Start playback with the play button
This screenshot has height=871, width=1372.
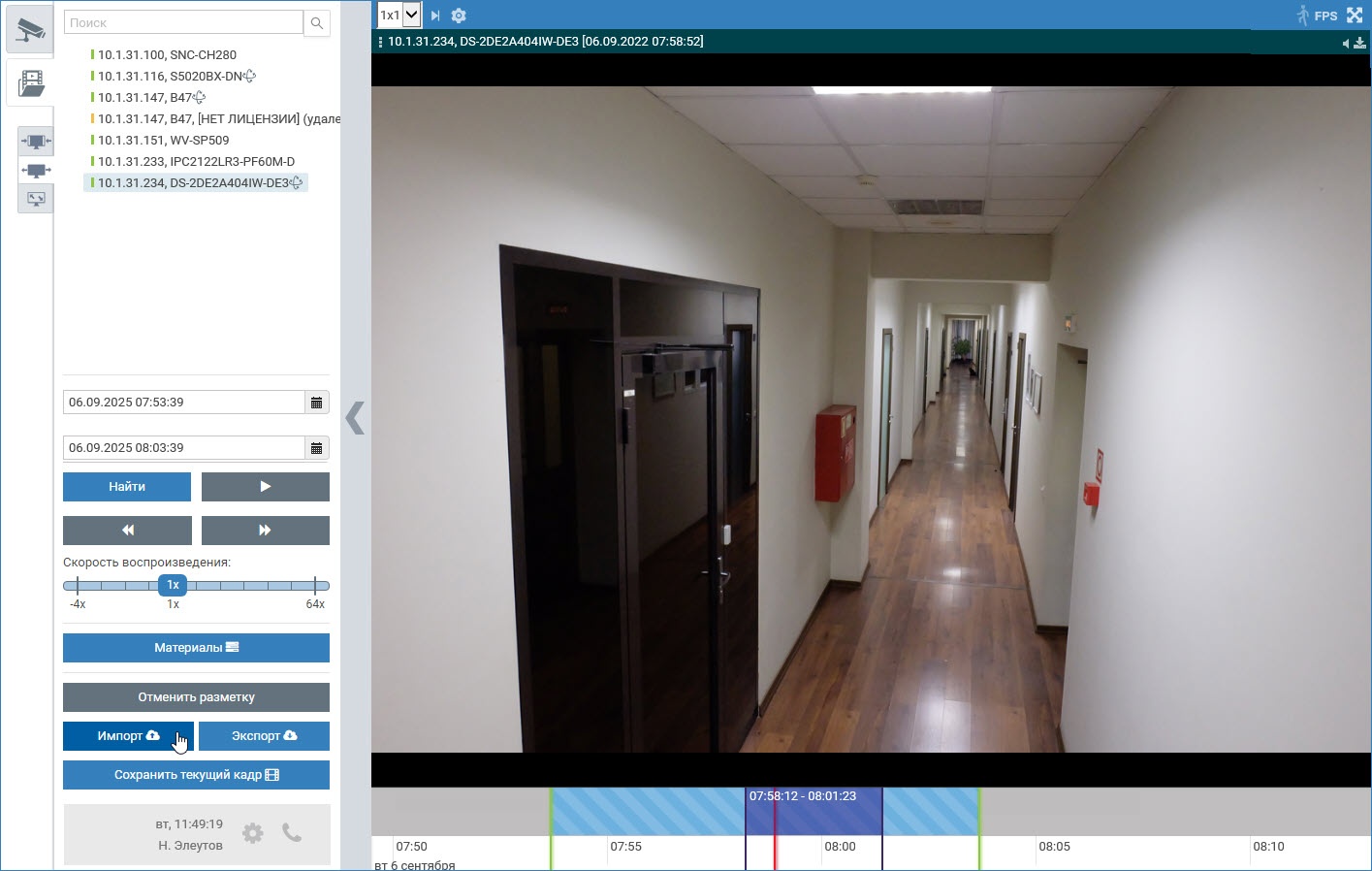[265, 487]
